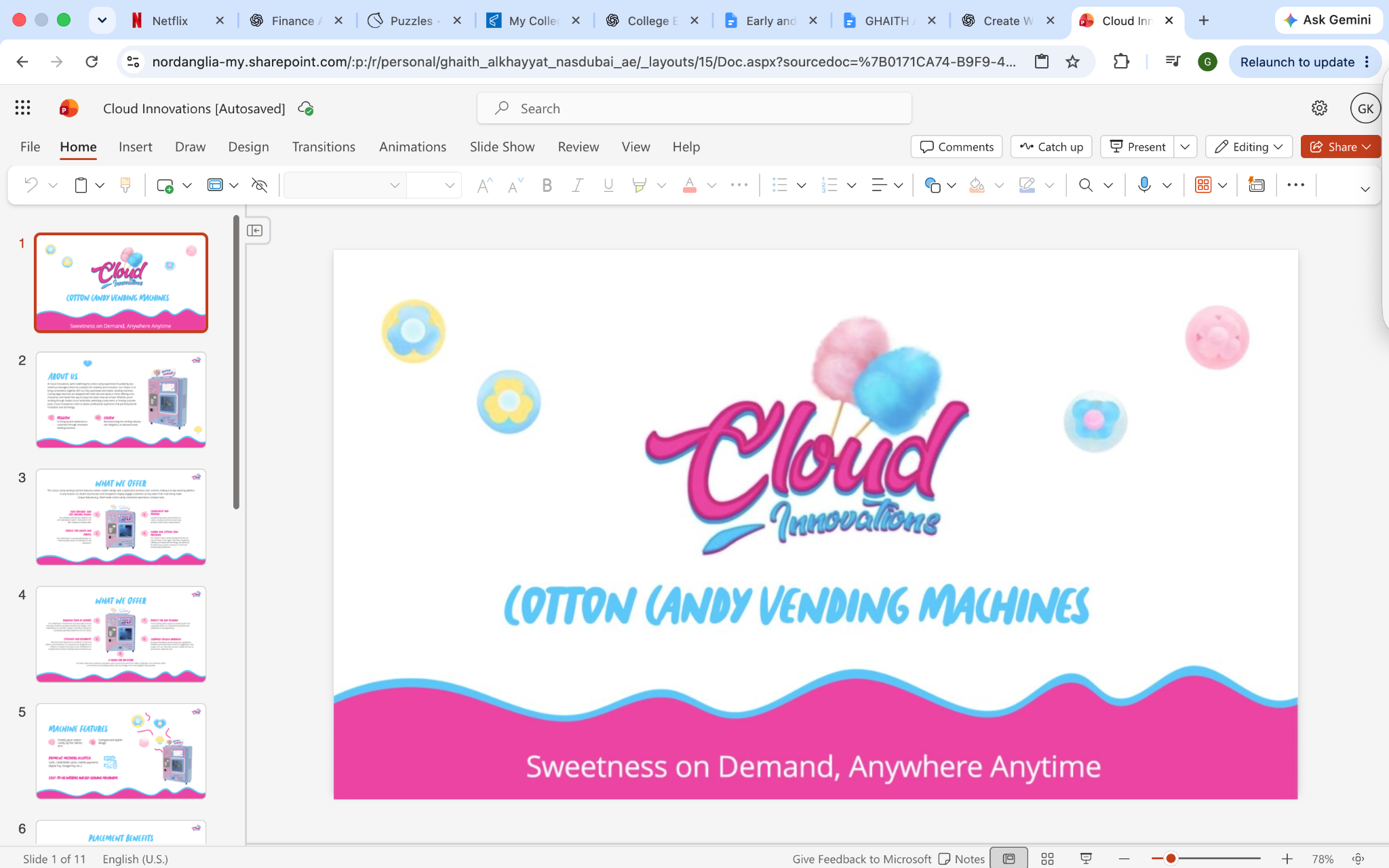Click the Undo arrow icon
The width and height of the screenshot is (1389, 868).
point(31,185)
